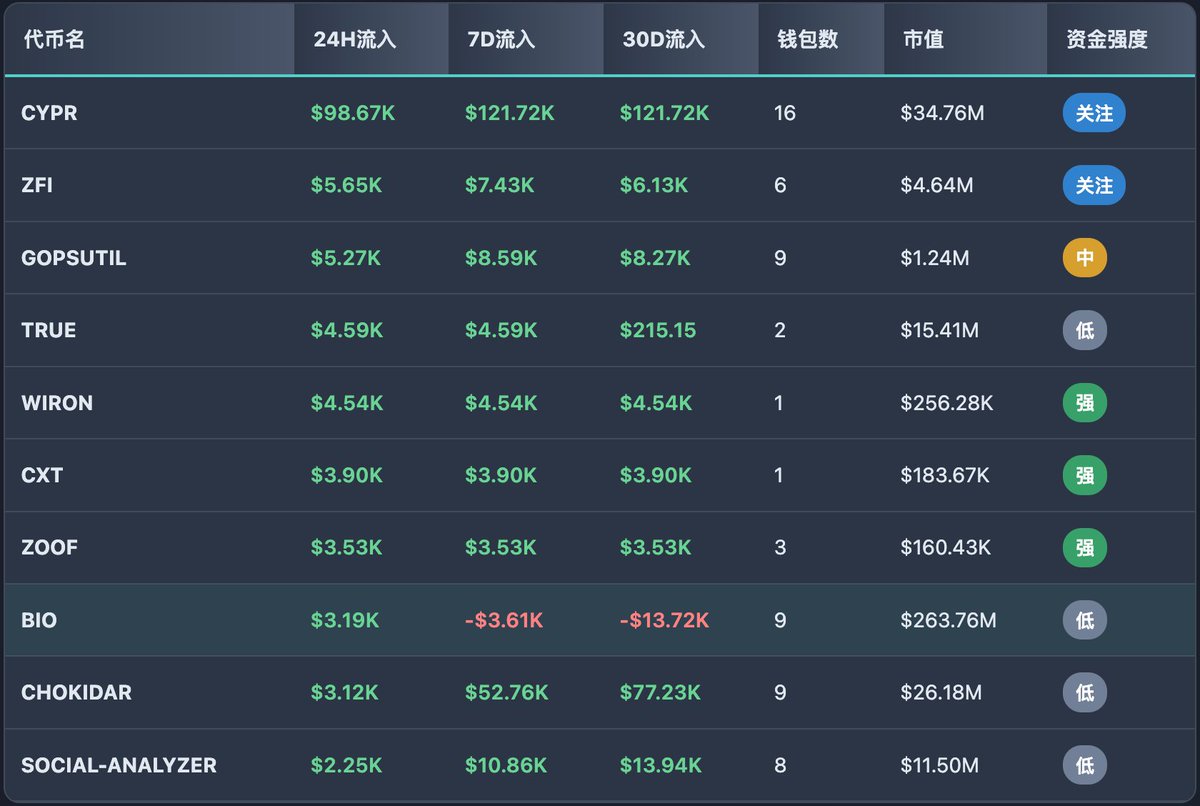Screen dimensions: 1200x806
Task: Click the 代币名 column header
Action: [x=54, y=40]
